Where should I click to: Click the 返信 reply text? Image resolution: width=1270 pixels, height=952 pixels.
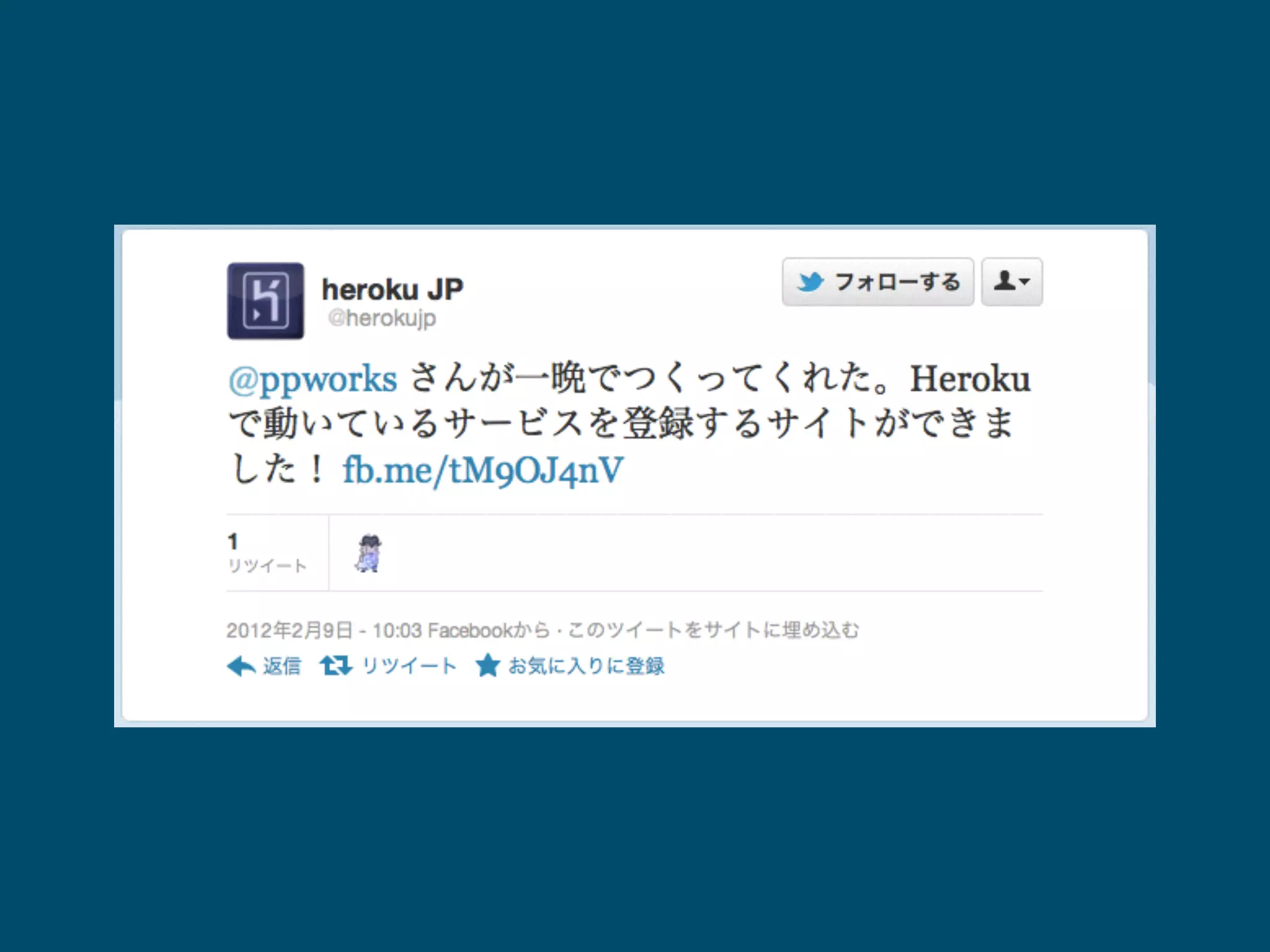[282, 666]
